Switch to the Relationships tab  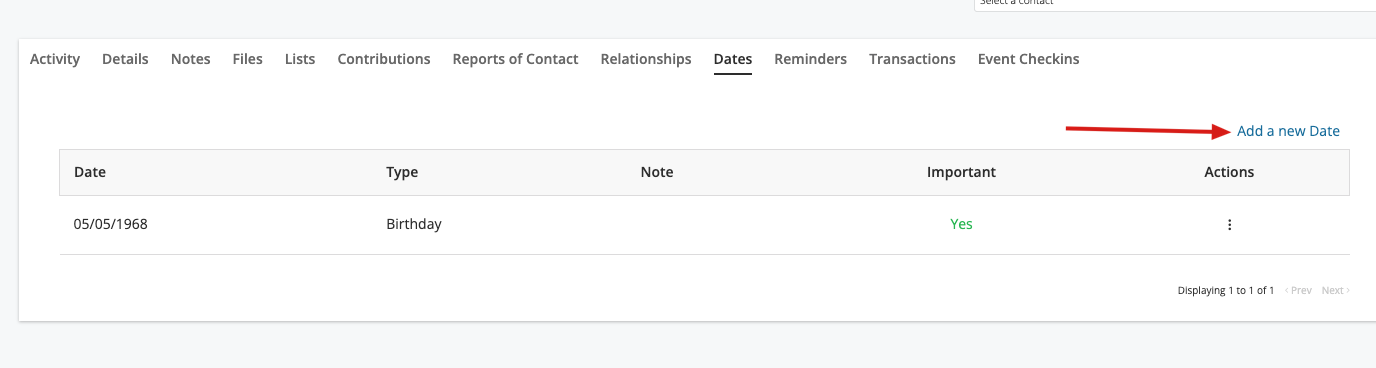646,59
